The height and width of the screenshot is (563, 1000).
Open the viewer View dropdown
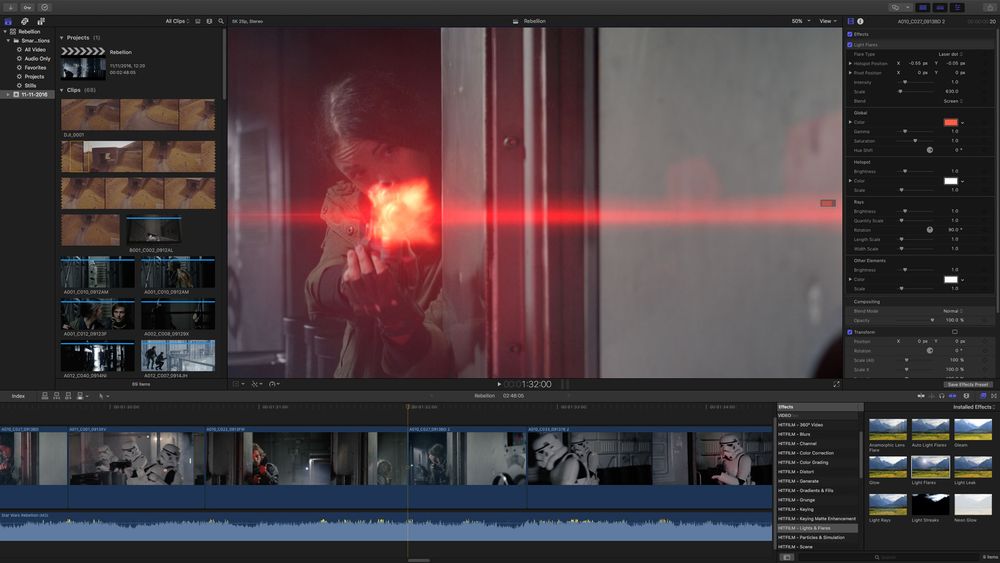click(828, 21)
